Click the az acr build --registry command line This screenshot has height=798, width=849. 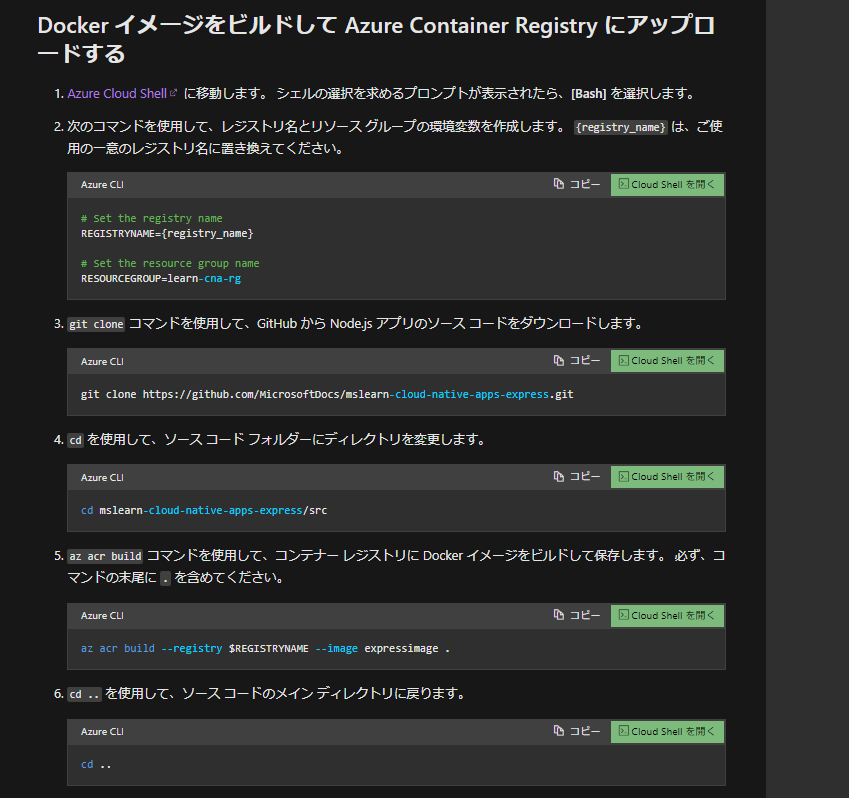[x=265, y=648]
